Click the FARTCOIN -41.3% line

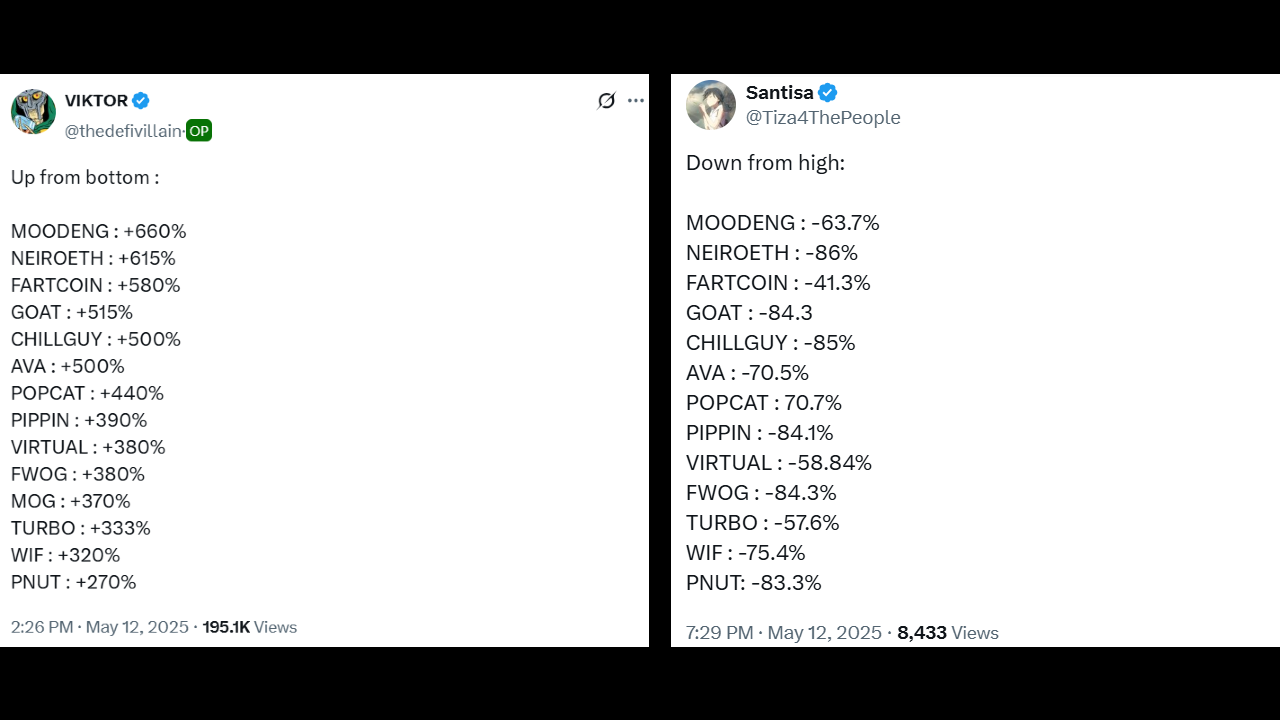[778, 283]
